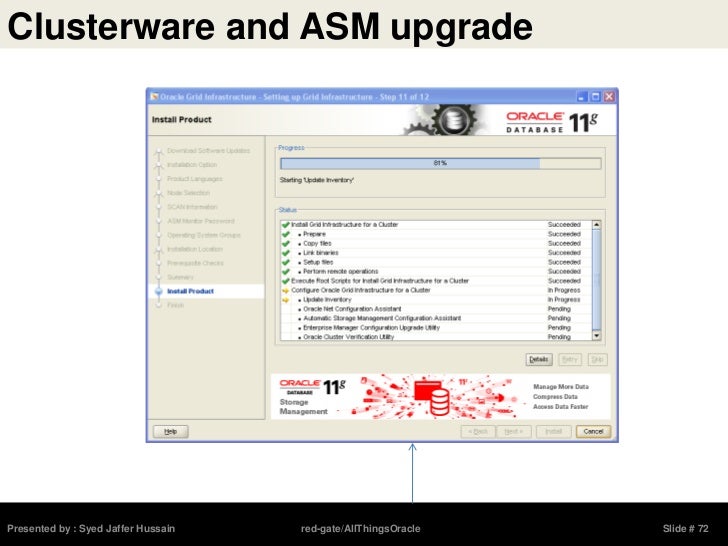Click yellow arrow beside Update Inventory
The height and width of the screenshot is (546, 728).
(x=286, y=299)
